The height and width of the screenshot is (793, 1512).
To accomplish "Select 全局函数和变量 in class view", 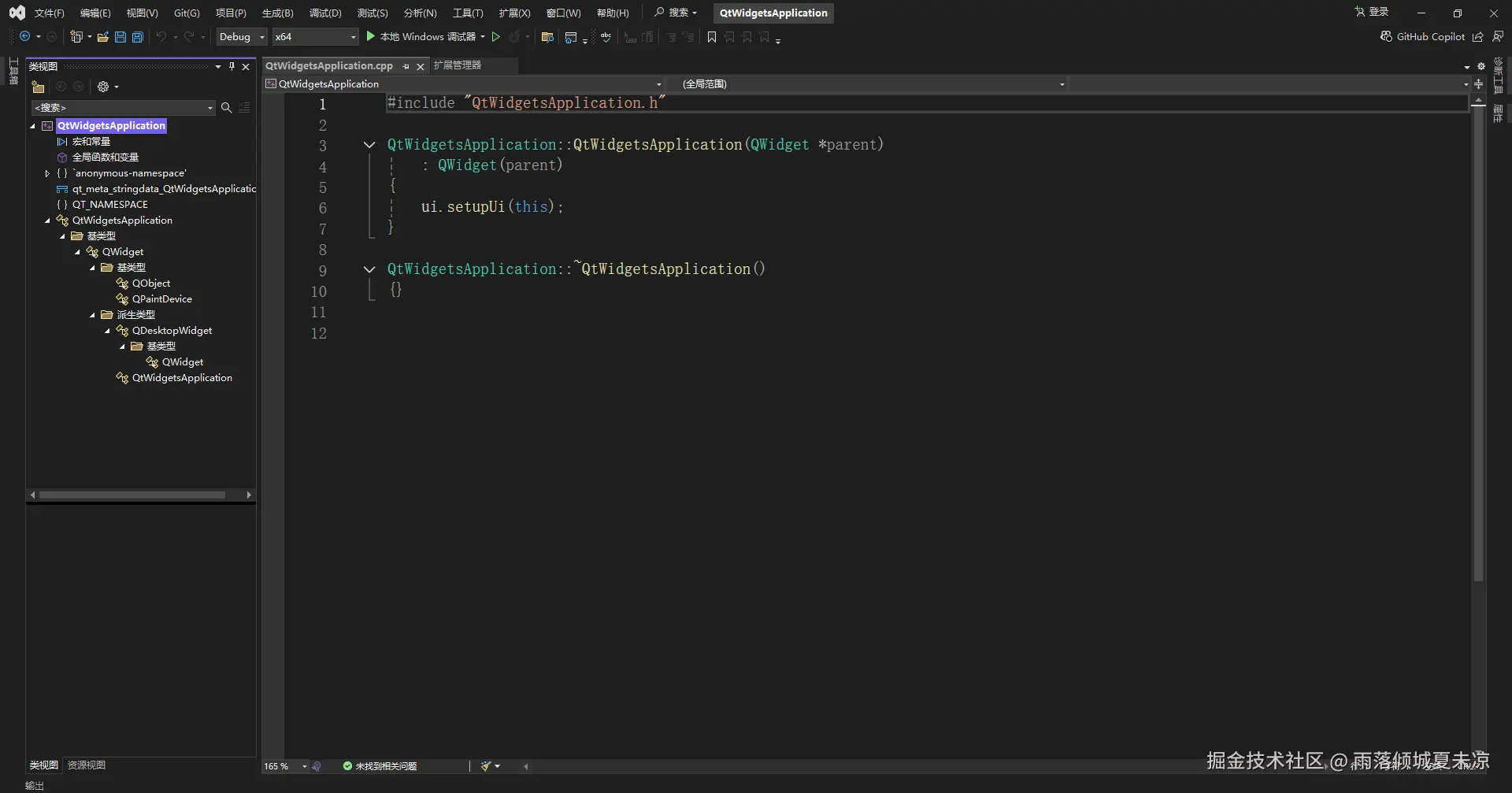I will pyautogui.click(x=105, y=157).
